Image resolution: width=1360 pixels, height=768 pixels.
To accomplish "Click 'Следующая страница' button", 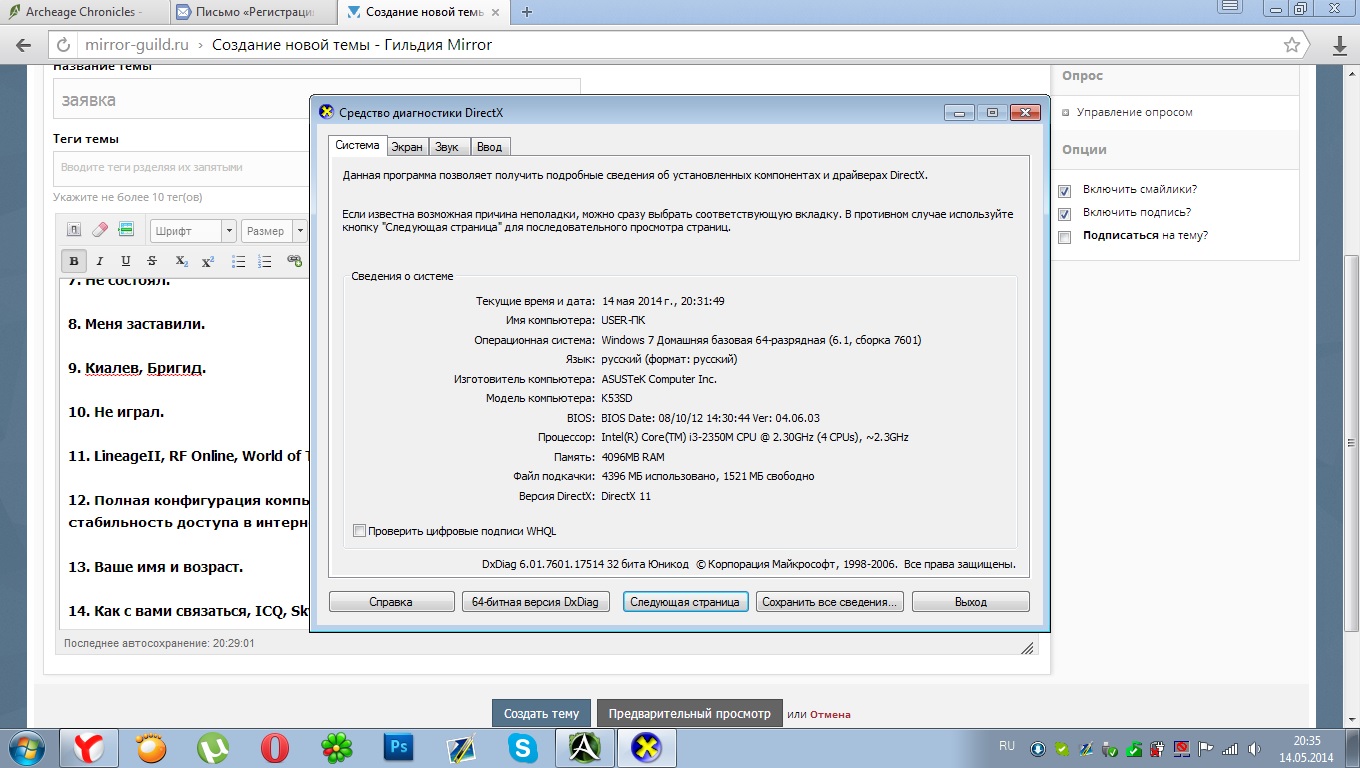I will [685, 602].
